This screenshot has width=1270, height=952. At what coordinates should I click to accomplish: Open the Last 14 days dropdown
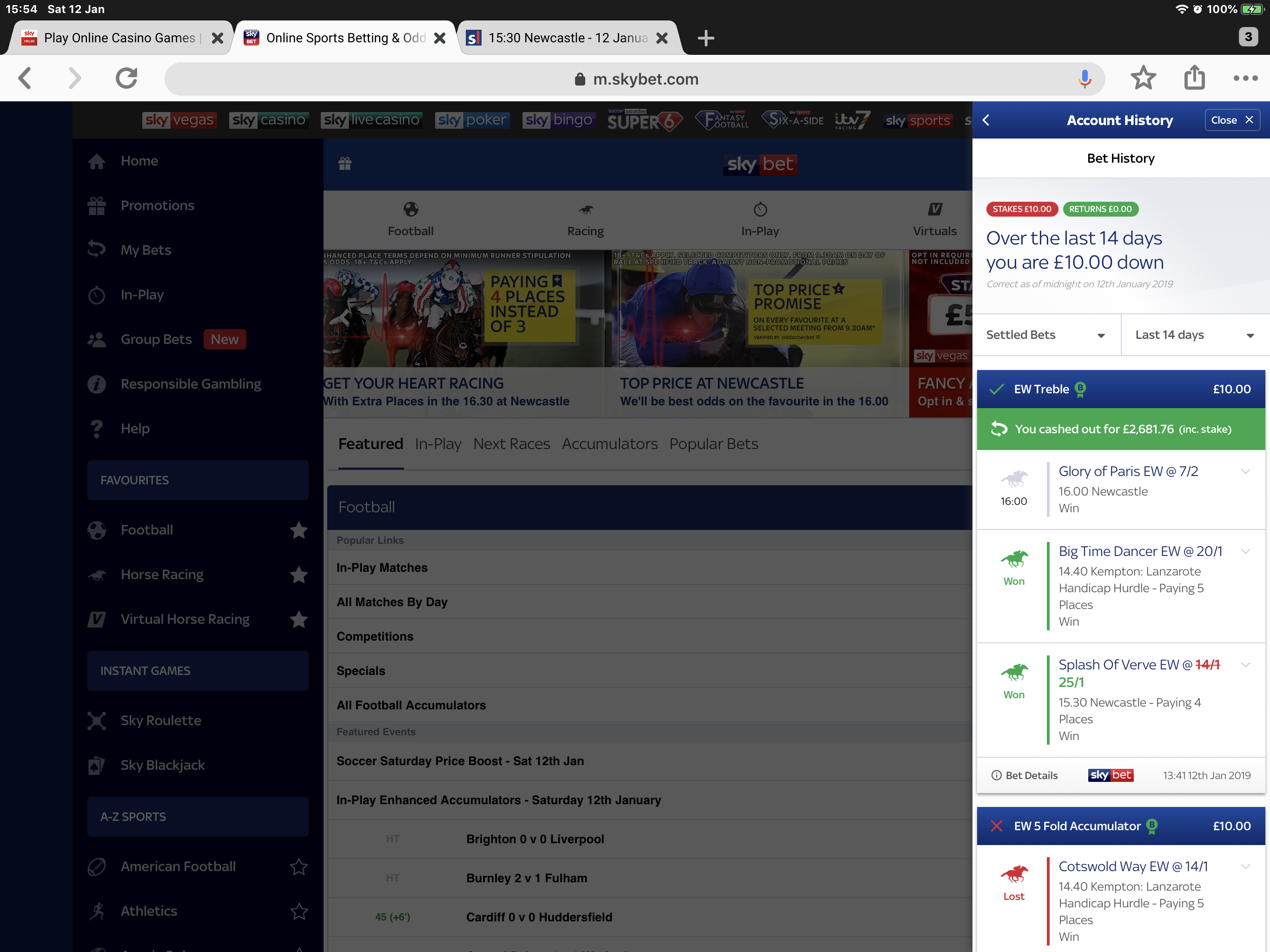1195,335
